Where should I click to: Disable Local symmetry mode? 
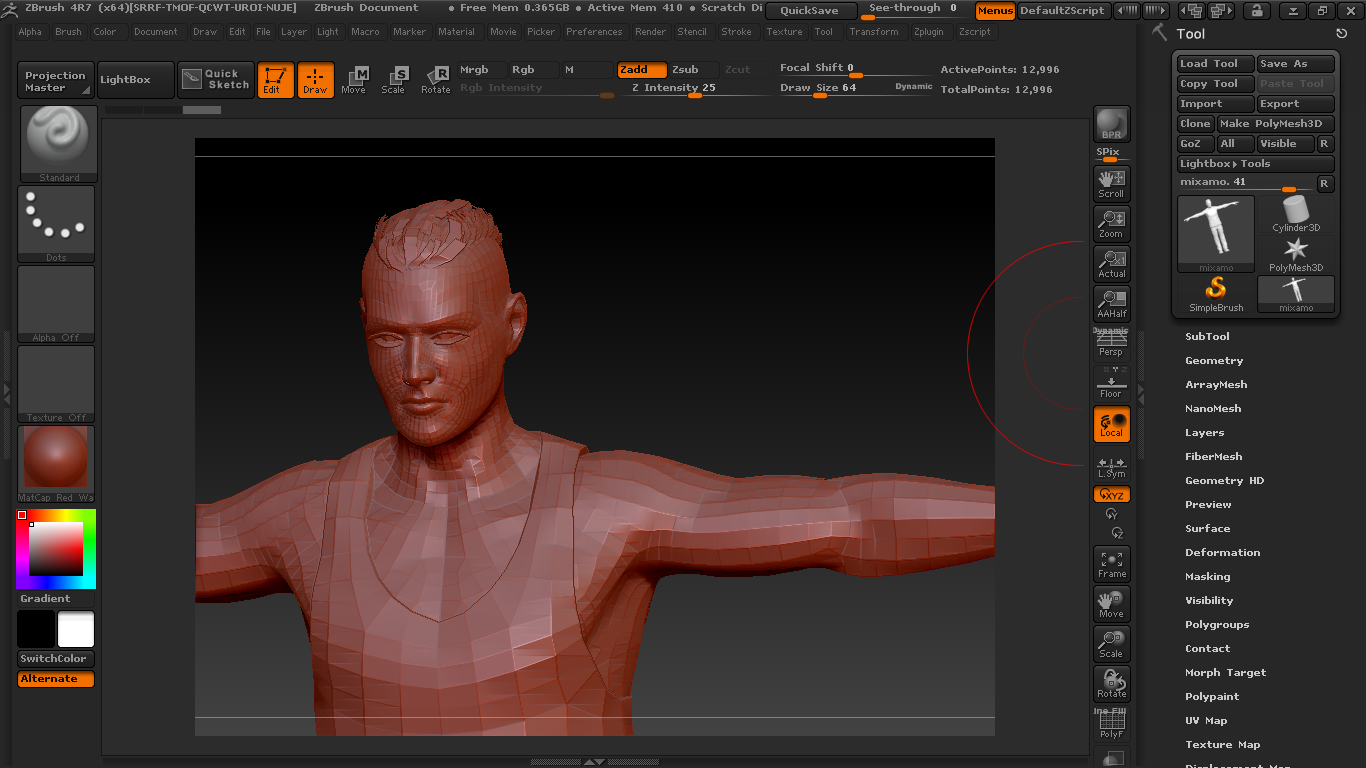pyautogui.click(x=1111, y=424)
